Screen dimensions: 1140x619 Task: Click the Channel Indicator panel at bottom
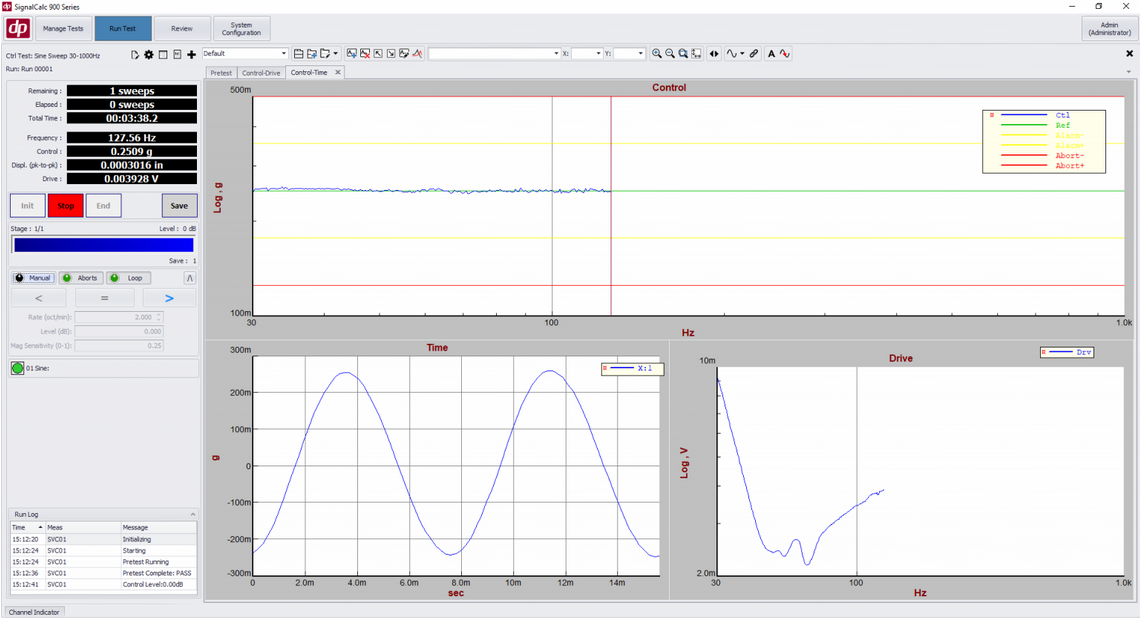[35, 611]
